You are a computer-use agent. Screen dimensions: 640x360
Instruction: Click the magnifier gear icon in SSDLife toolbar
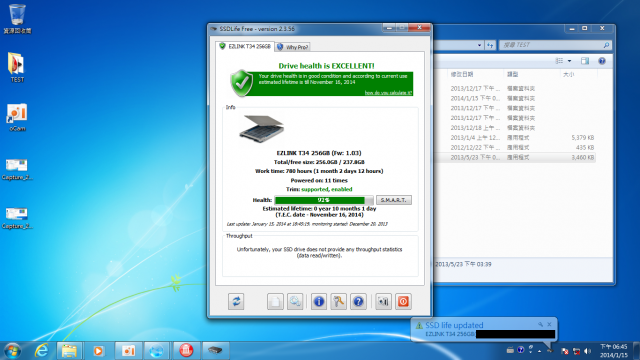coord(295,302)
